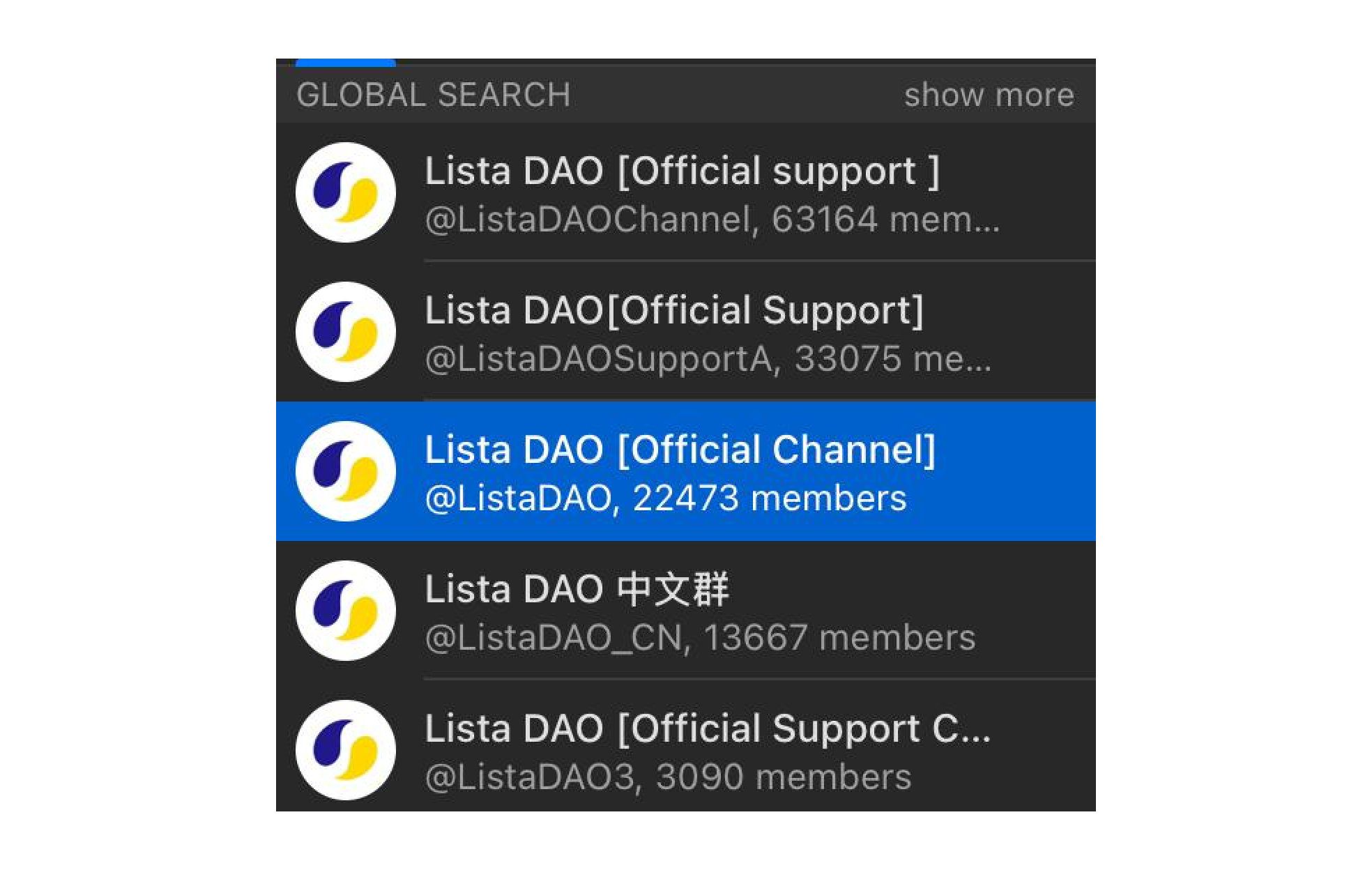The image size is (1372, 870).
Task: Click the @ListaDAO username in the highlighted row
Action: pyautogui.click(x=517, y=499)
